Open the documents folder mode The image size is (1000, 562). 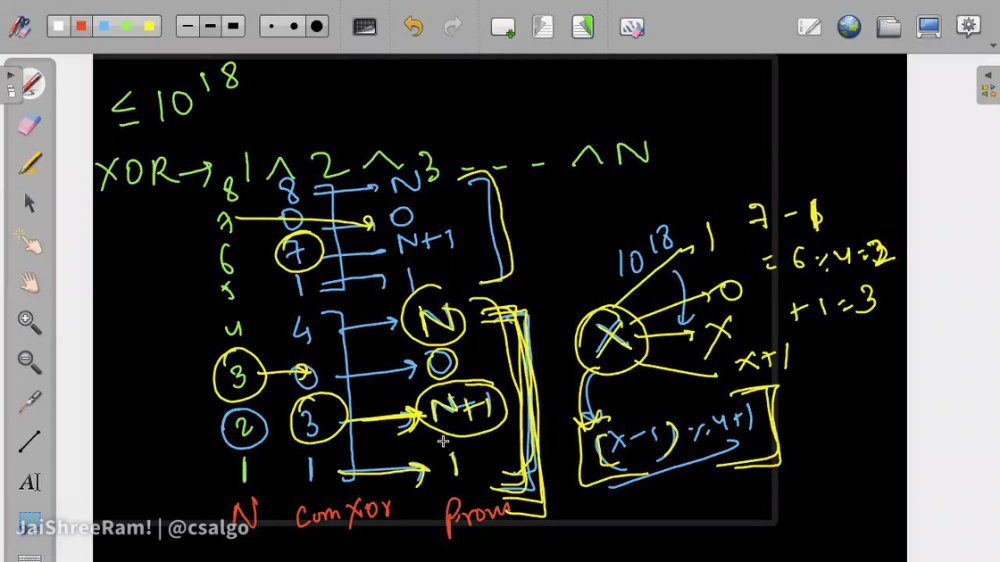(x=888, y=27)
